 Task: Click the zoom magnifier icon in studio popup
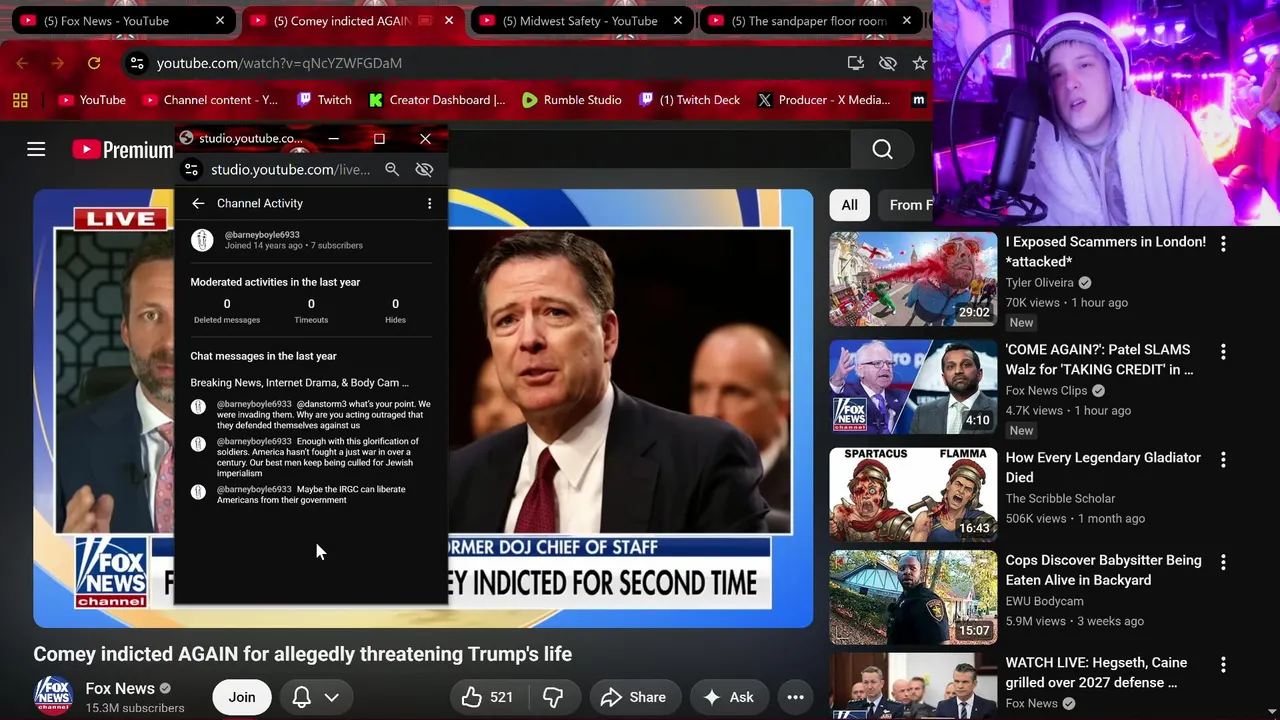pyautogui.click(x=392, y=170)
